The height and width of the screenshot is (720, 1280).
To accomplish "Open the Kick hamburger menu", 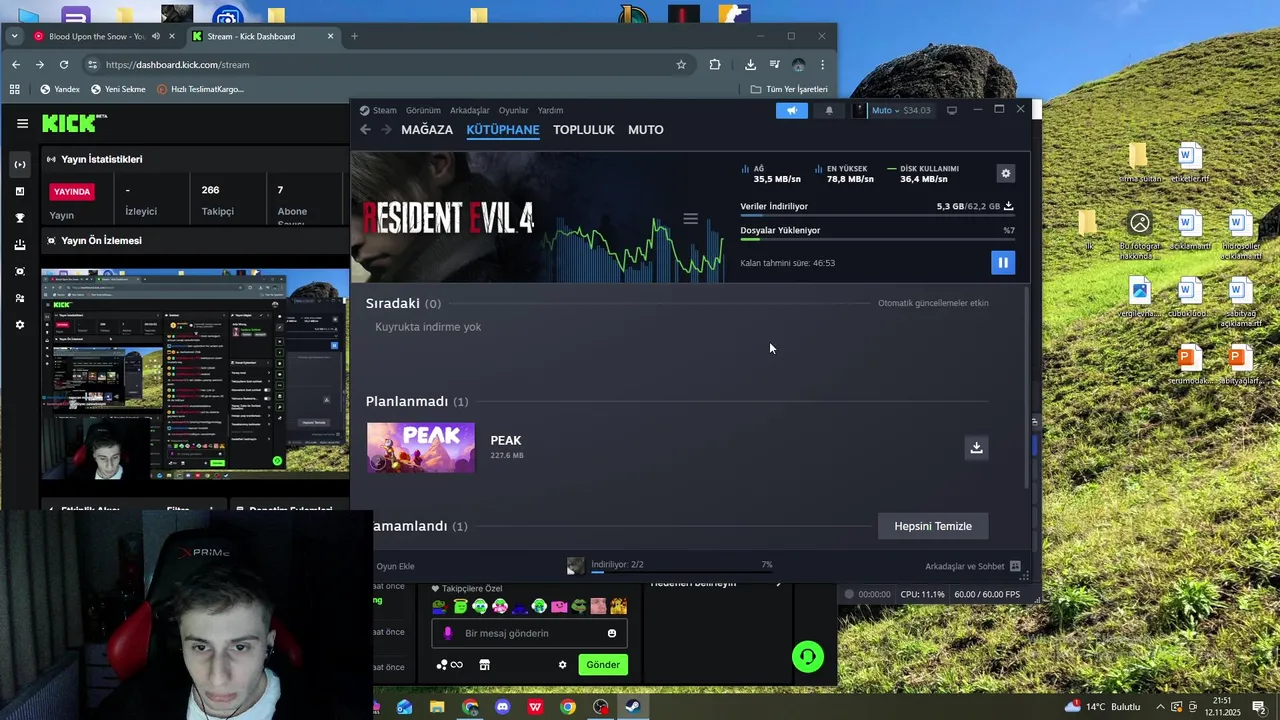I will 22,123.
